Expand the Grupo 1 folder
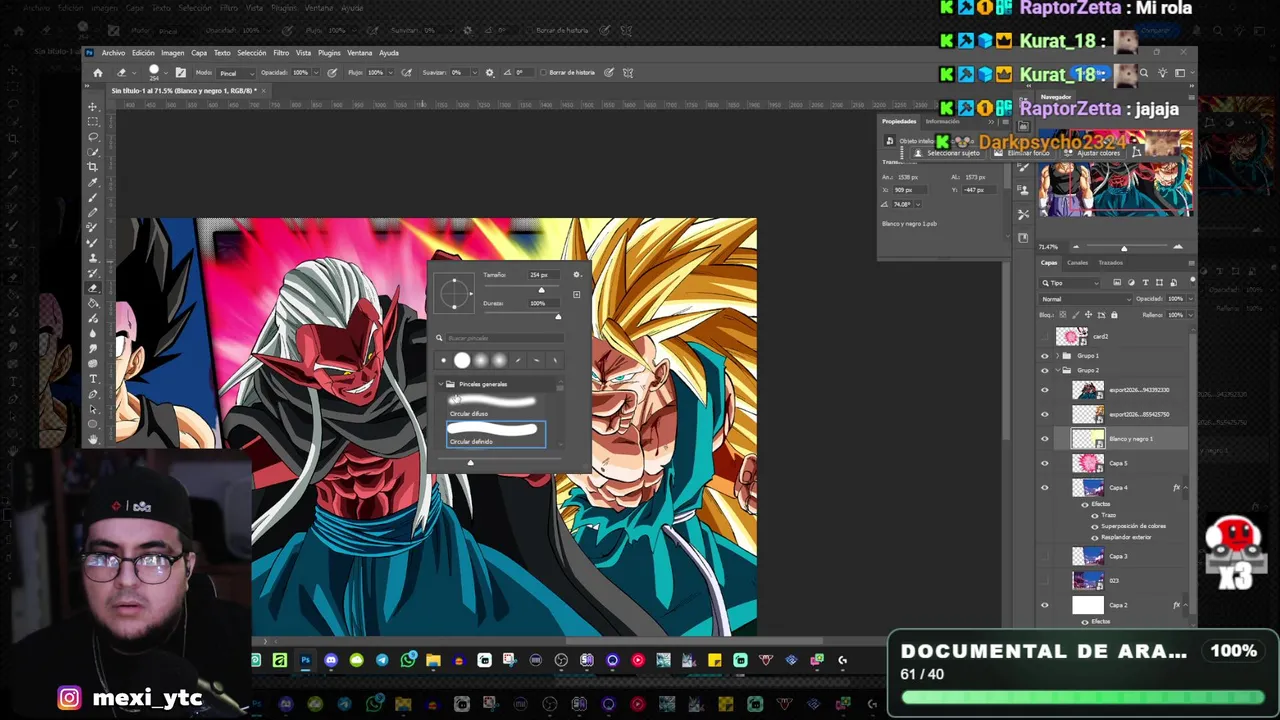This screenshot has width=1280, height=720. point(1056,356)
